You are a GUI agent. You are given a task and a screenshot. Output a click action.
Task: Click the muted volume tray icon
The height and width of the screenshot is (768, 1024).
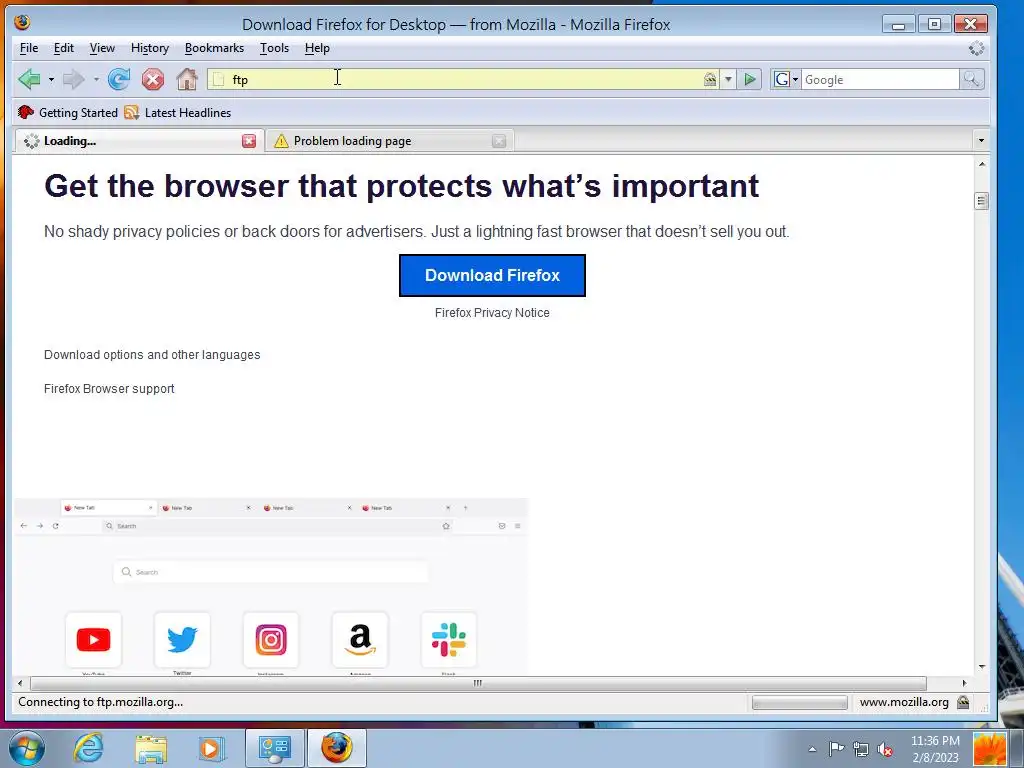click(x=885, y=749)
